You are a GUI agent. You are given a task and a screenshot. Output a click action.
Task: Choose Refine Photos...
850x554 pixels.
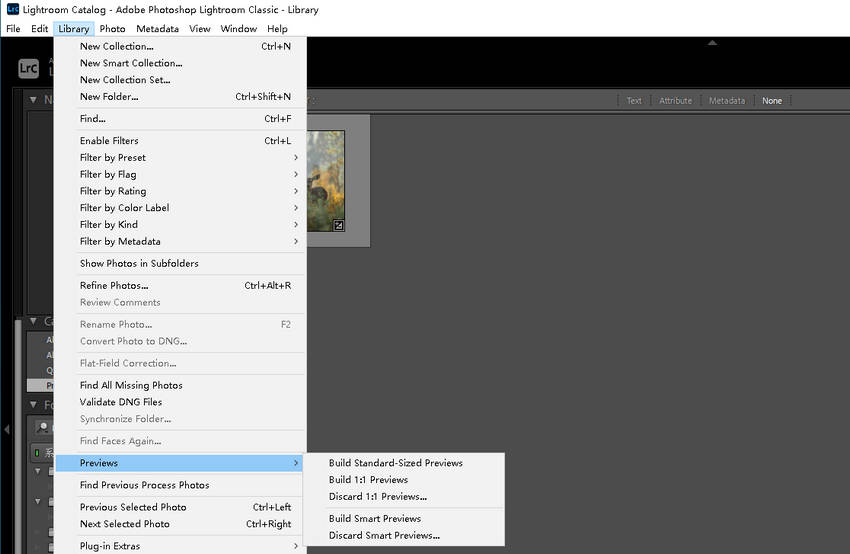pos(181,286)
